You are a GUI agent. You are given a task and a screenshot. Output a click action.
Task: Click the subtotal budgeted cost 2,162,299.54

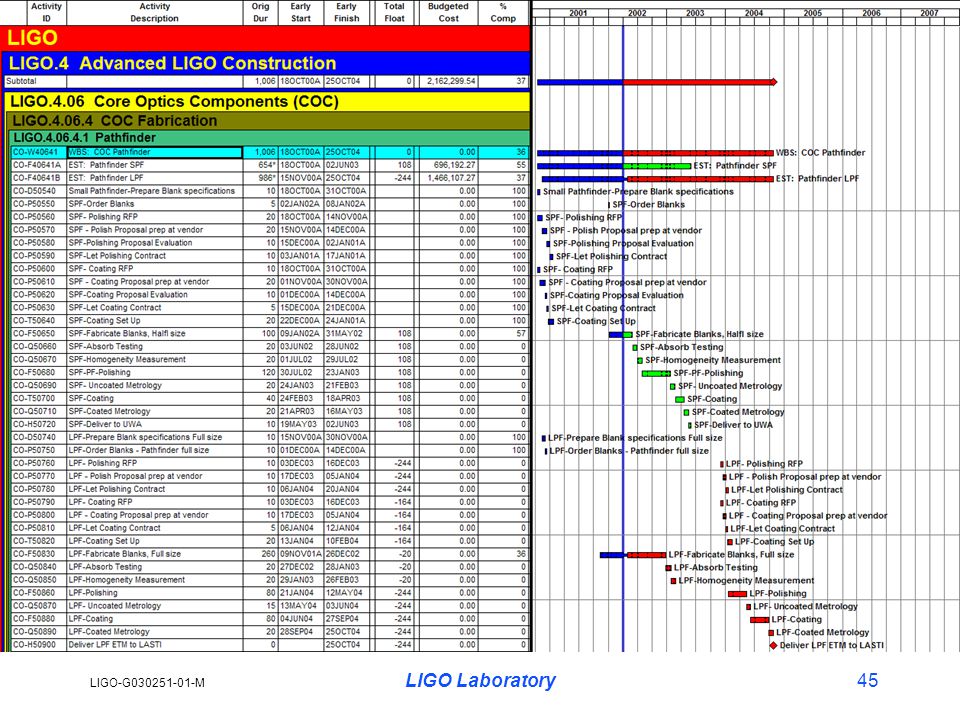click(451, 81)
